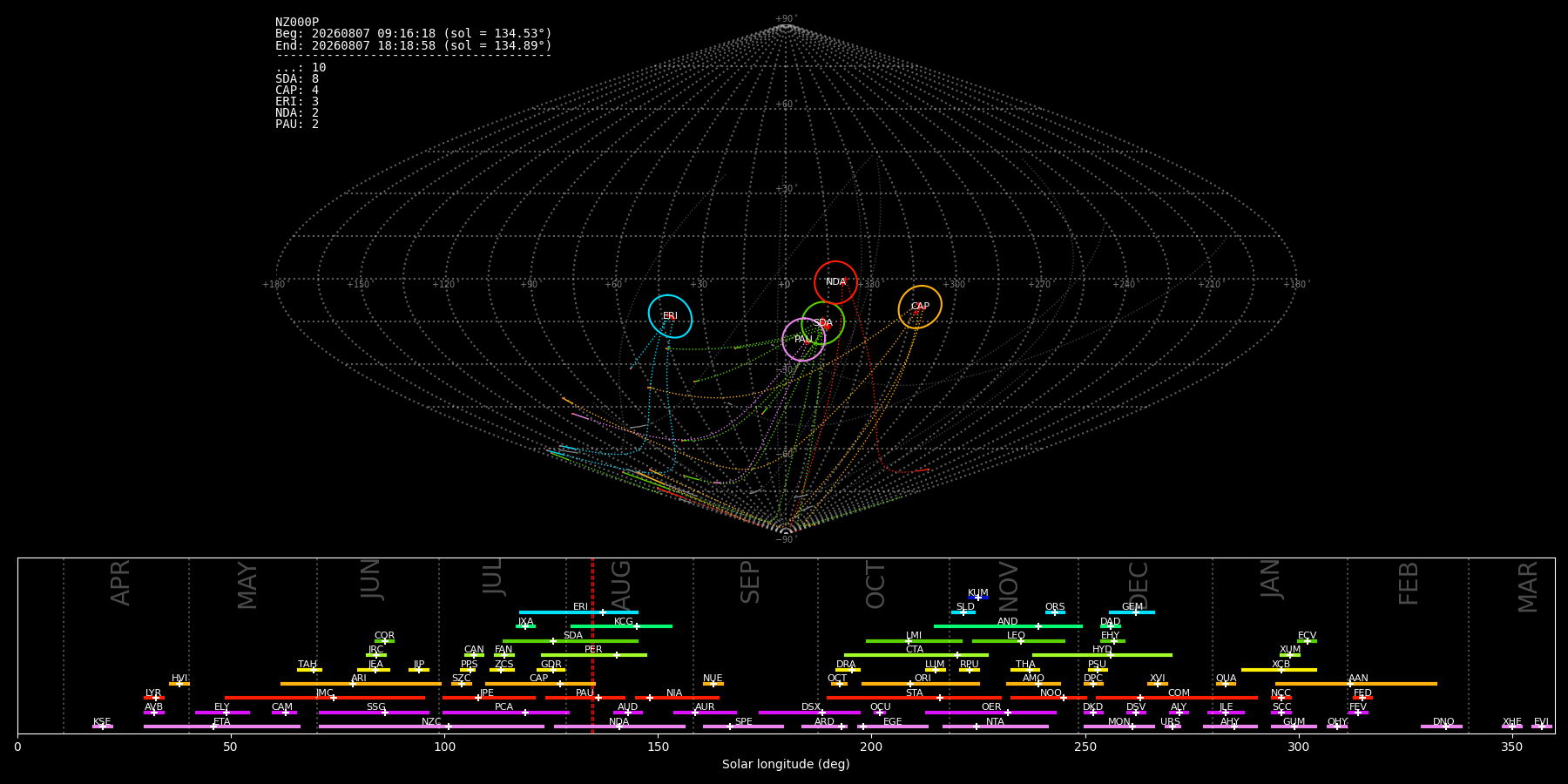The image size is (1568, 784).
Task: Click the ORI shower activity bar
Action: click(921, 684)
